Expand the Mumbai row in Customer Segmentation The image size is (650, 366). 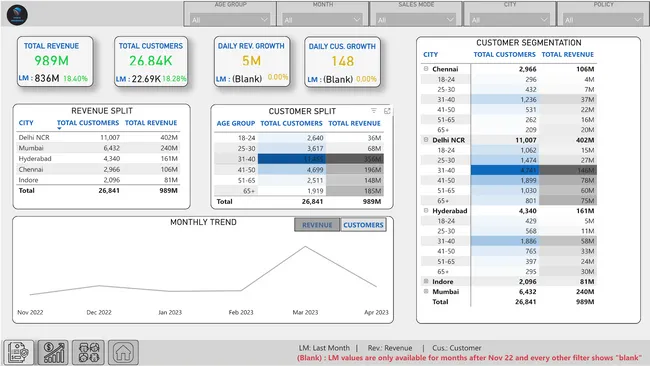(426, 291)
